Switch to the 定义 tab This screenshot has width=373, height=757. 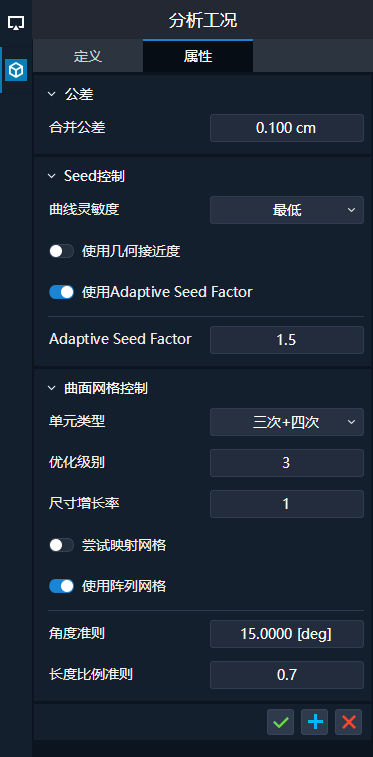(x=88, y=56)
